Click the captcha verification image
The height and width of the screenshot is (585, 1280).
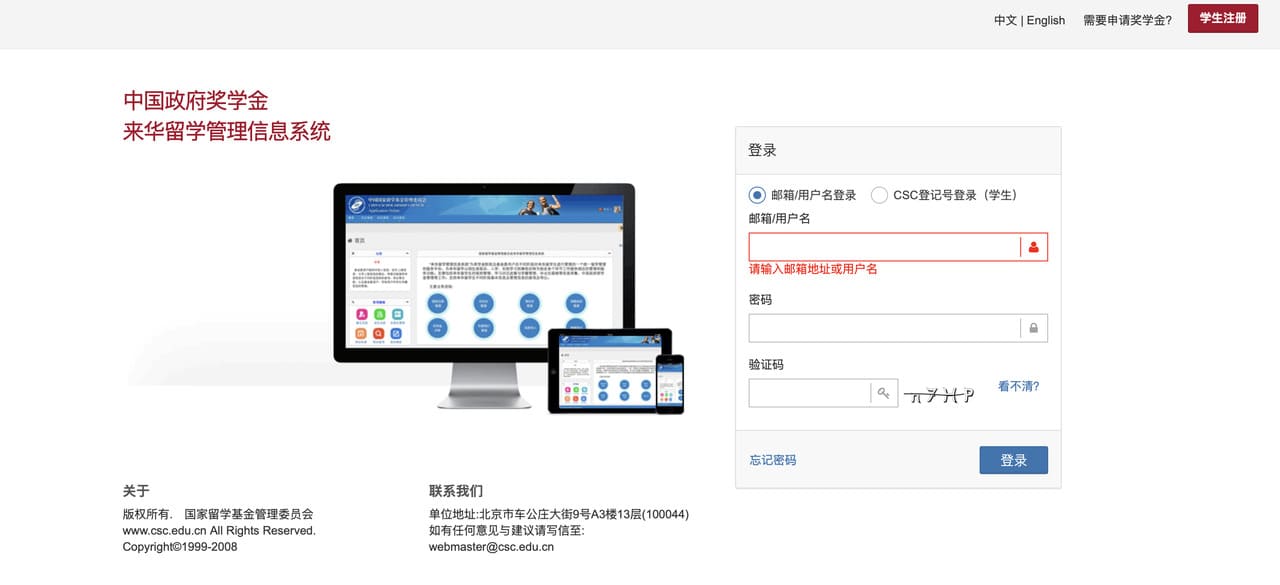(x=939, y=394)
